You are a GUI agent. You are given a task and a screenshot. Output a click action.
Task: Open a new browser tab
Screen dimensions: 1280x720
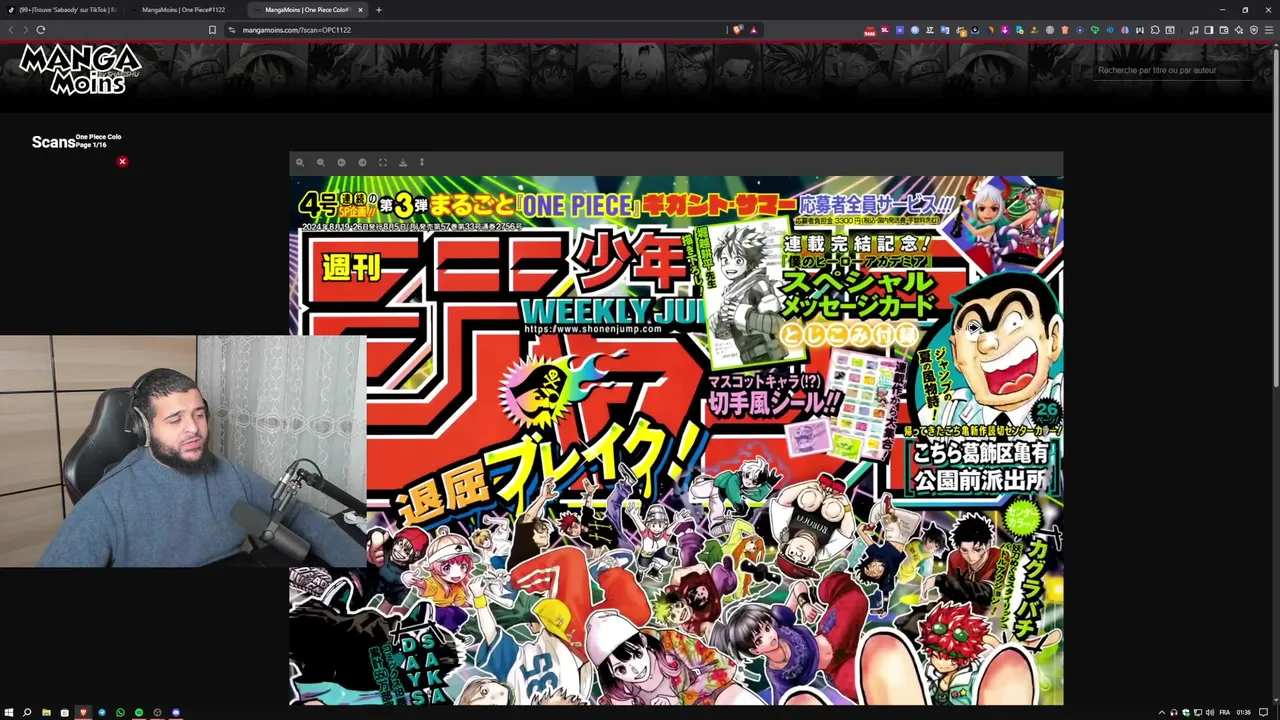point(378,10)
